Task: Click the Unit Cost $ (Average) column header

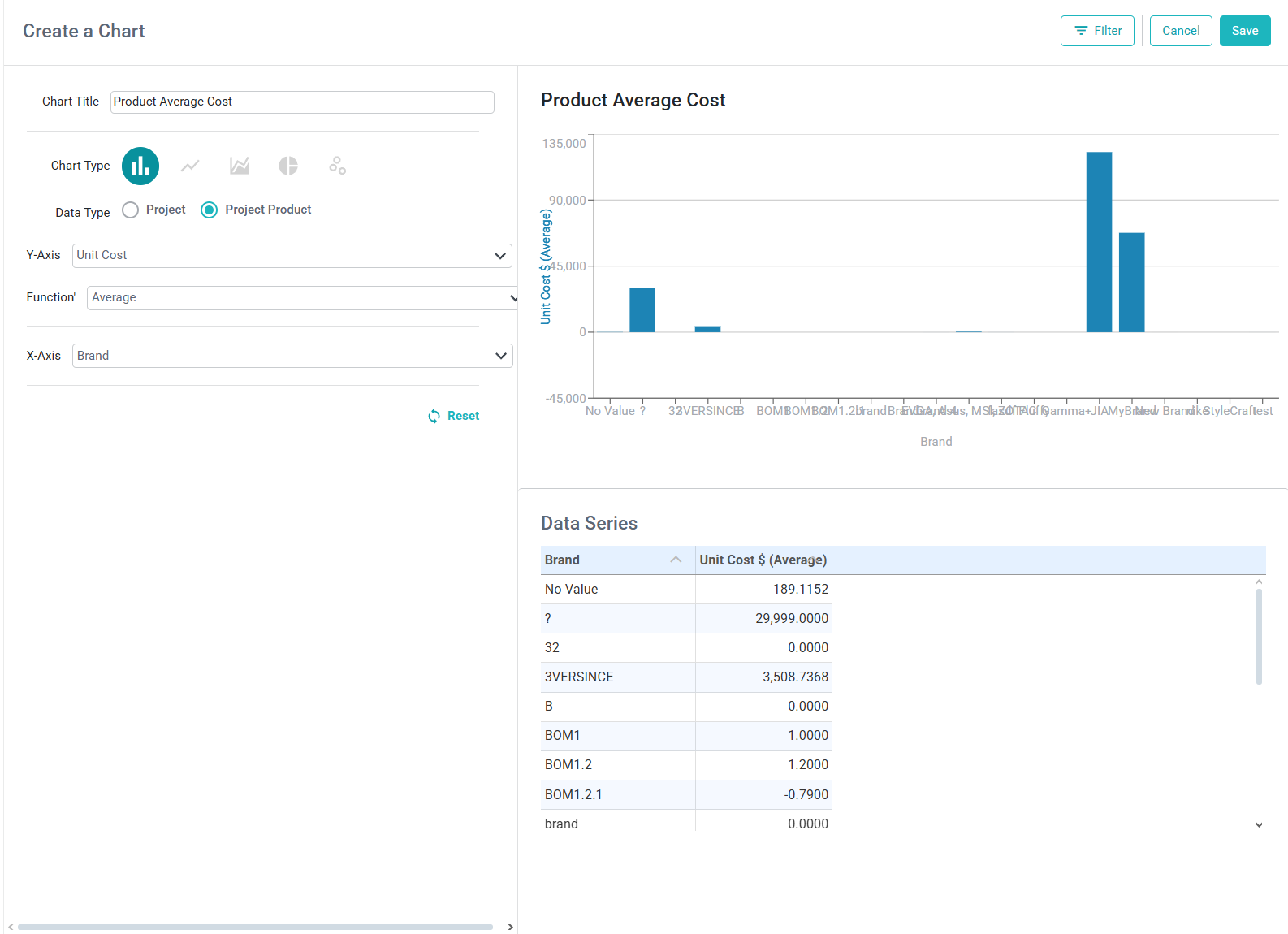Action: click(763, 560)
